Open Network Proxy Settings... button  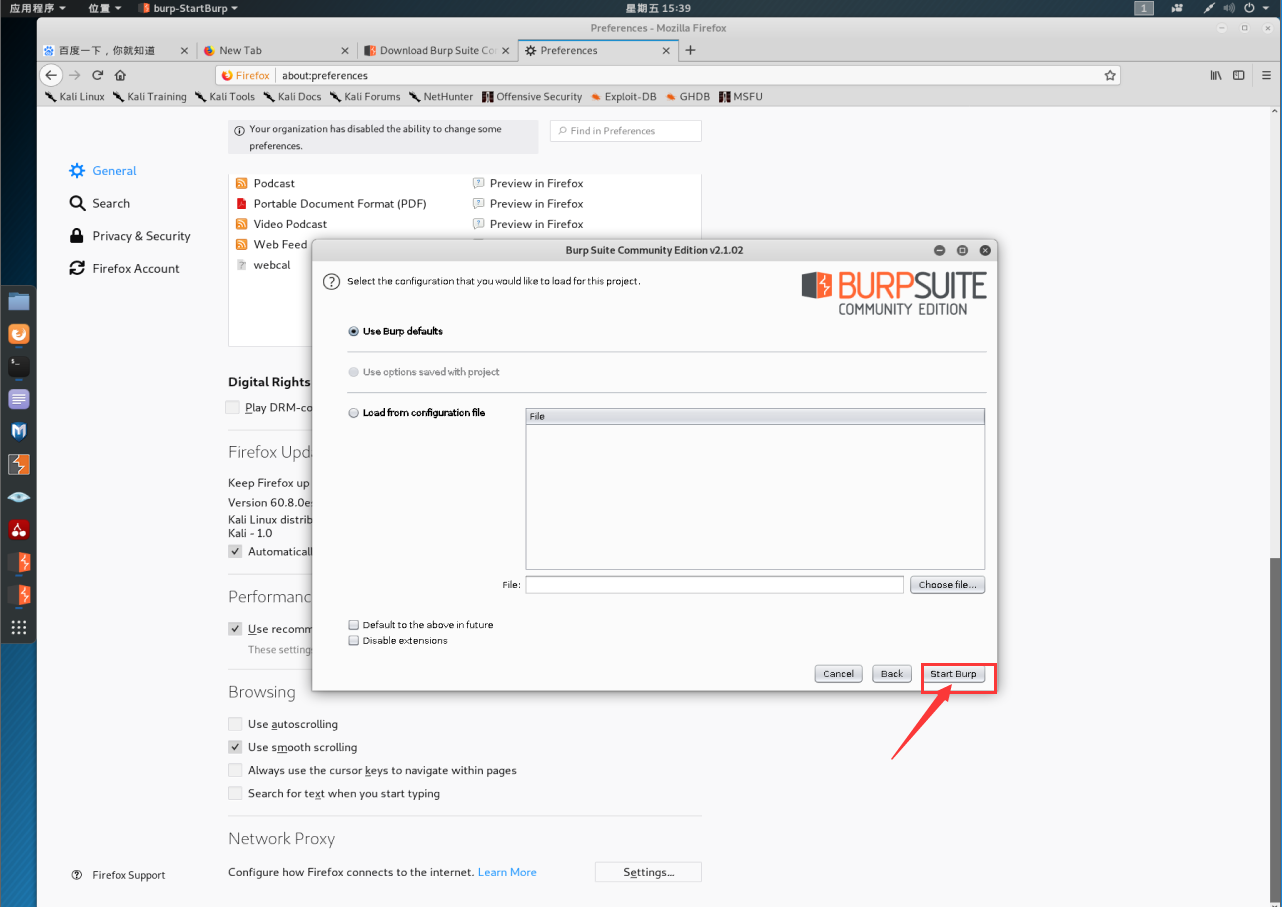click(648, 872)
